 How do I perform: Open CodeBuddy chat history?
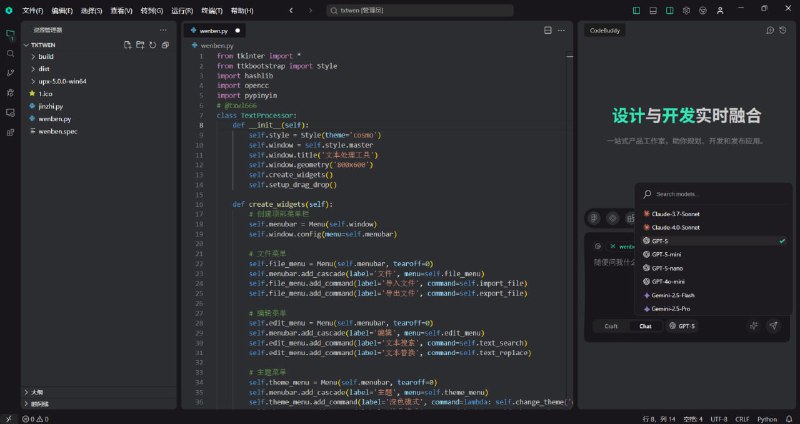(x=783, y=31)
